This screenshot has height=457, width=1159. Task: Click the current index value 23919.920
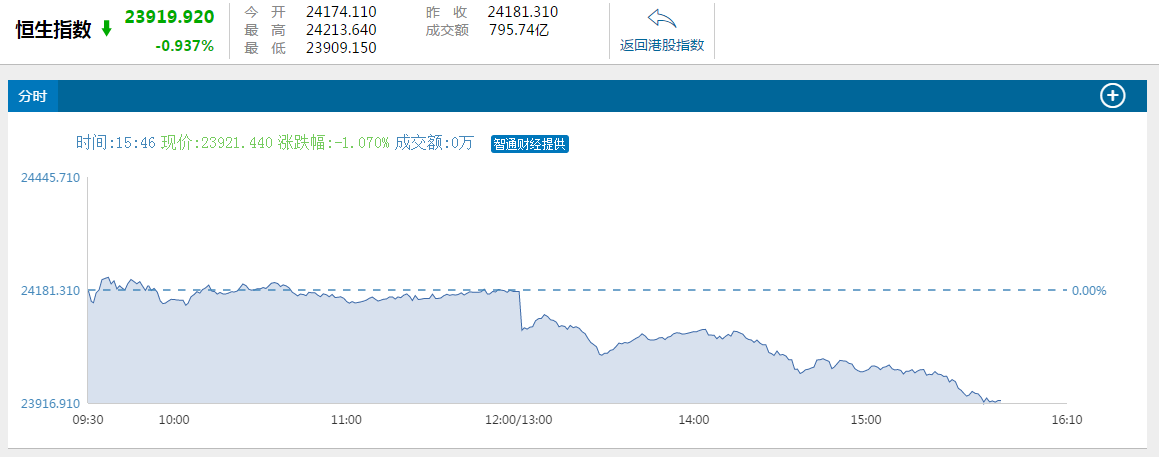[x=169, y=17]
